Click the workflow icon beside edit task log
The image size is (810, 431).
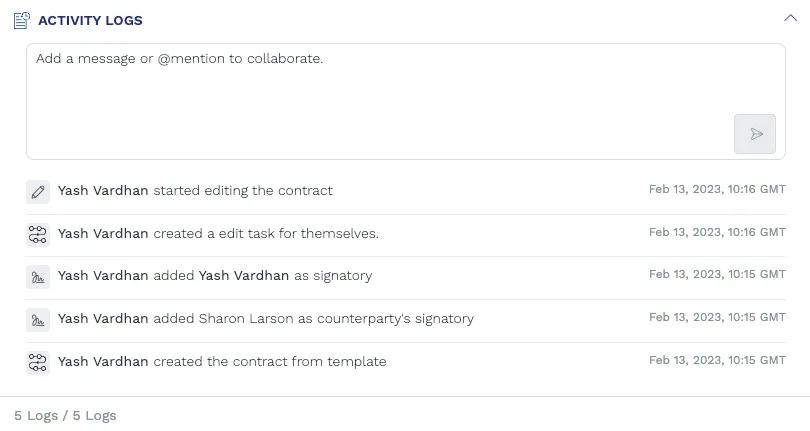pos(38,234)
